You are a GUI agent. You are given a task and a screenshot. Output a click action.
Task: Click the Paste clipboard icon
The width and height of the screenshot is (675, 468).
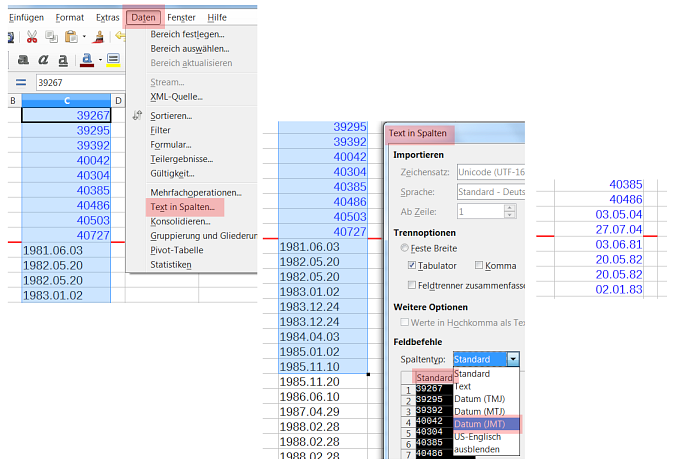coord(71,37)
